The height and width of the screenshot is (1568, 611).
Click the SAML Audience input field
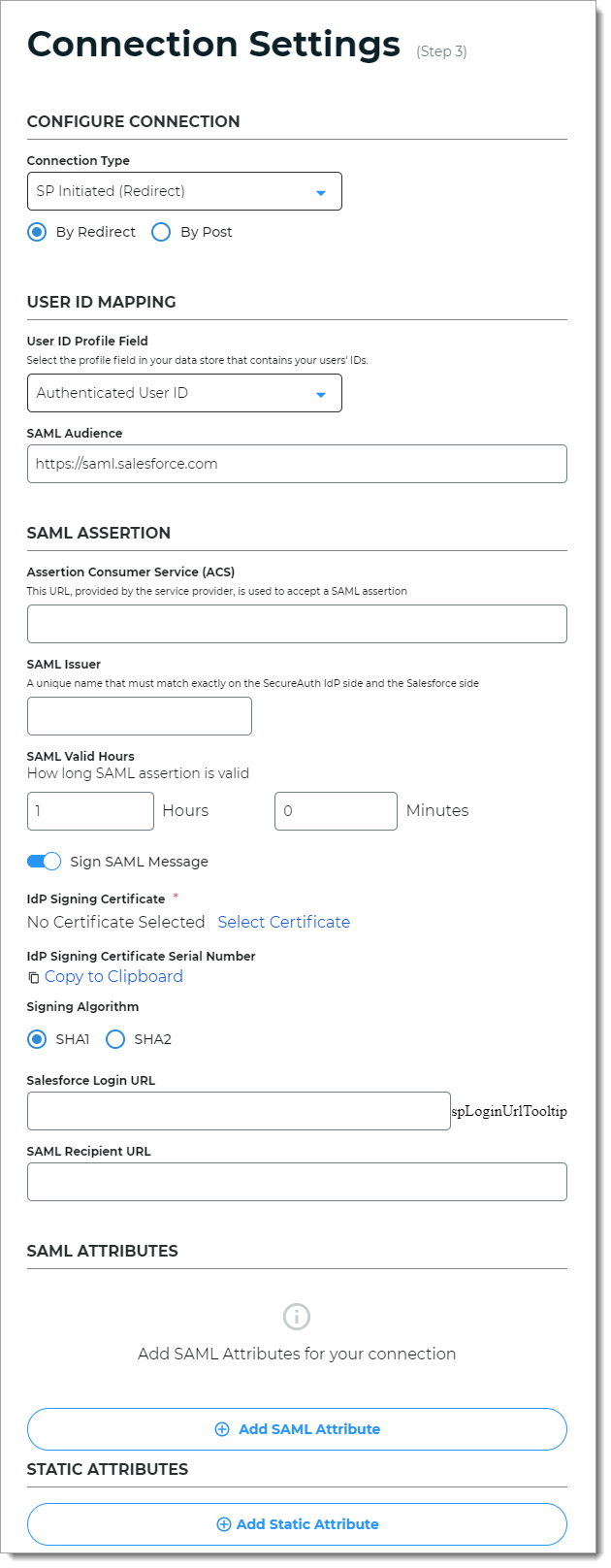tap(297, 464)
